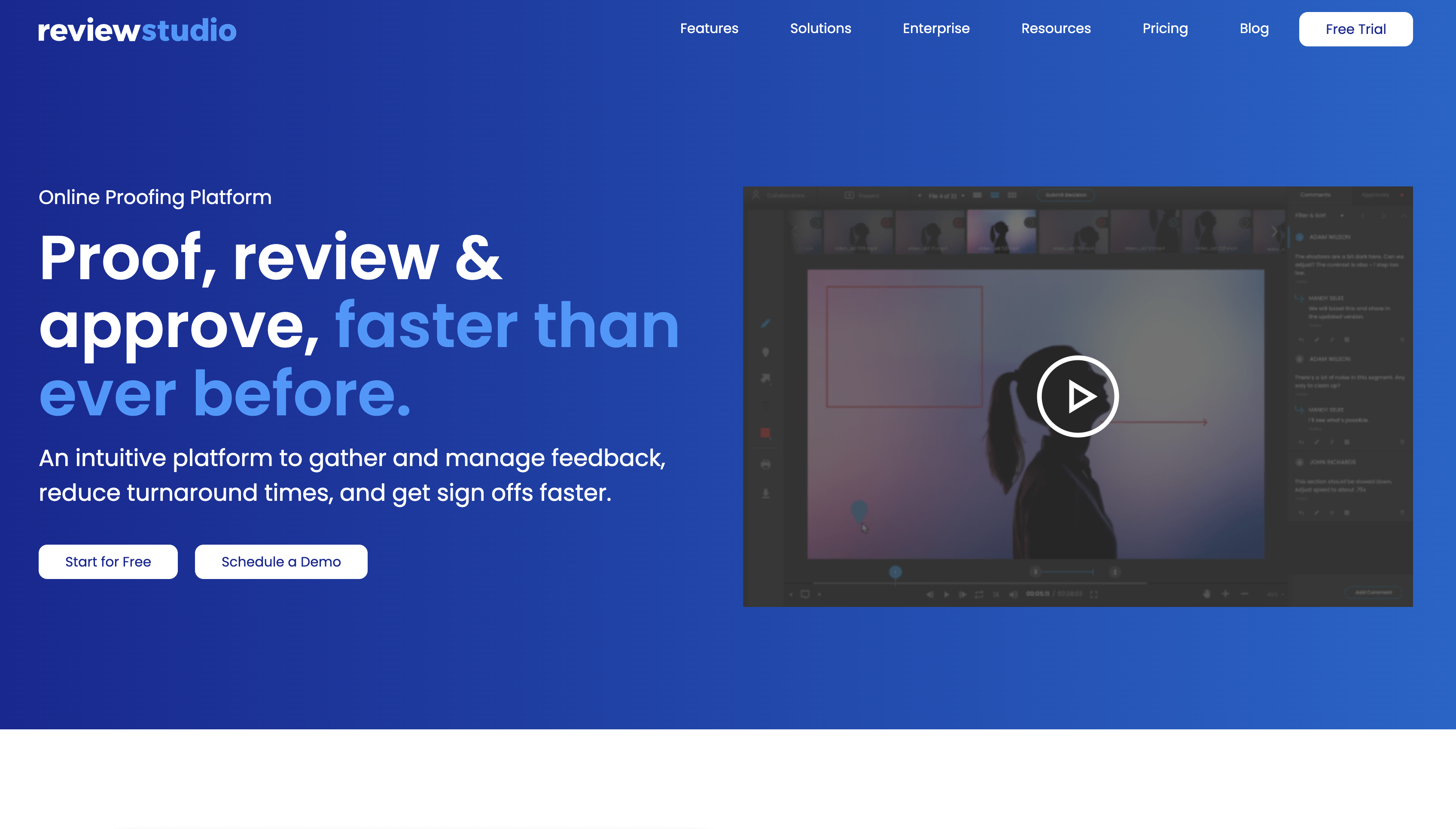This screenshot has height=829, width=1456.
Task: Select the pencil annotation tool
Action: [x=765, y=323]
